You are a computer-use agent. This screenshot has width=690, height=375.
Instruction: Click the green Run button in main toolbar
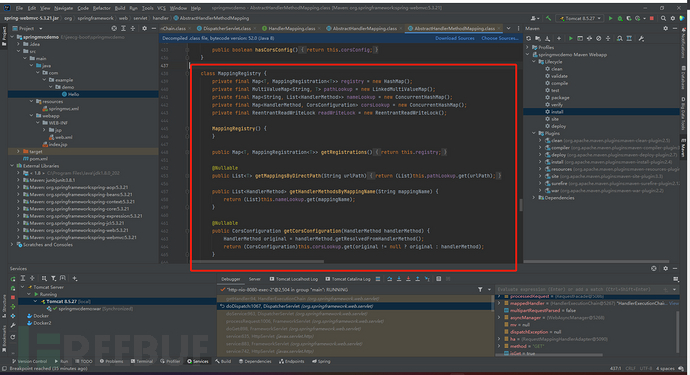click(610, 18)
